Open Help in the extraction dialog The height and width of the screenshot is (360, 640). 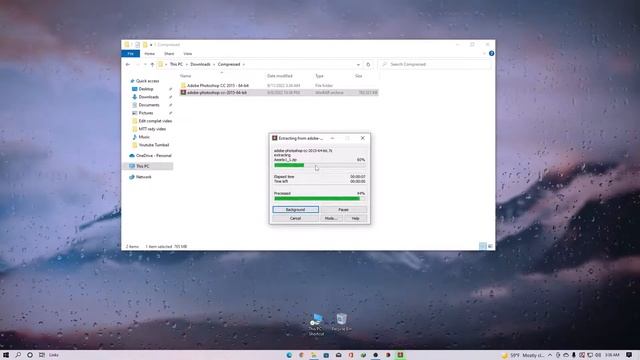coord(355,218)
